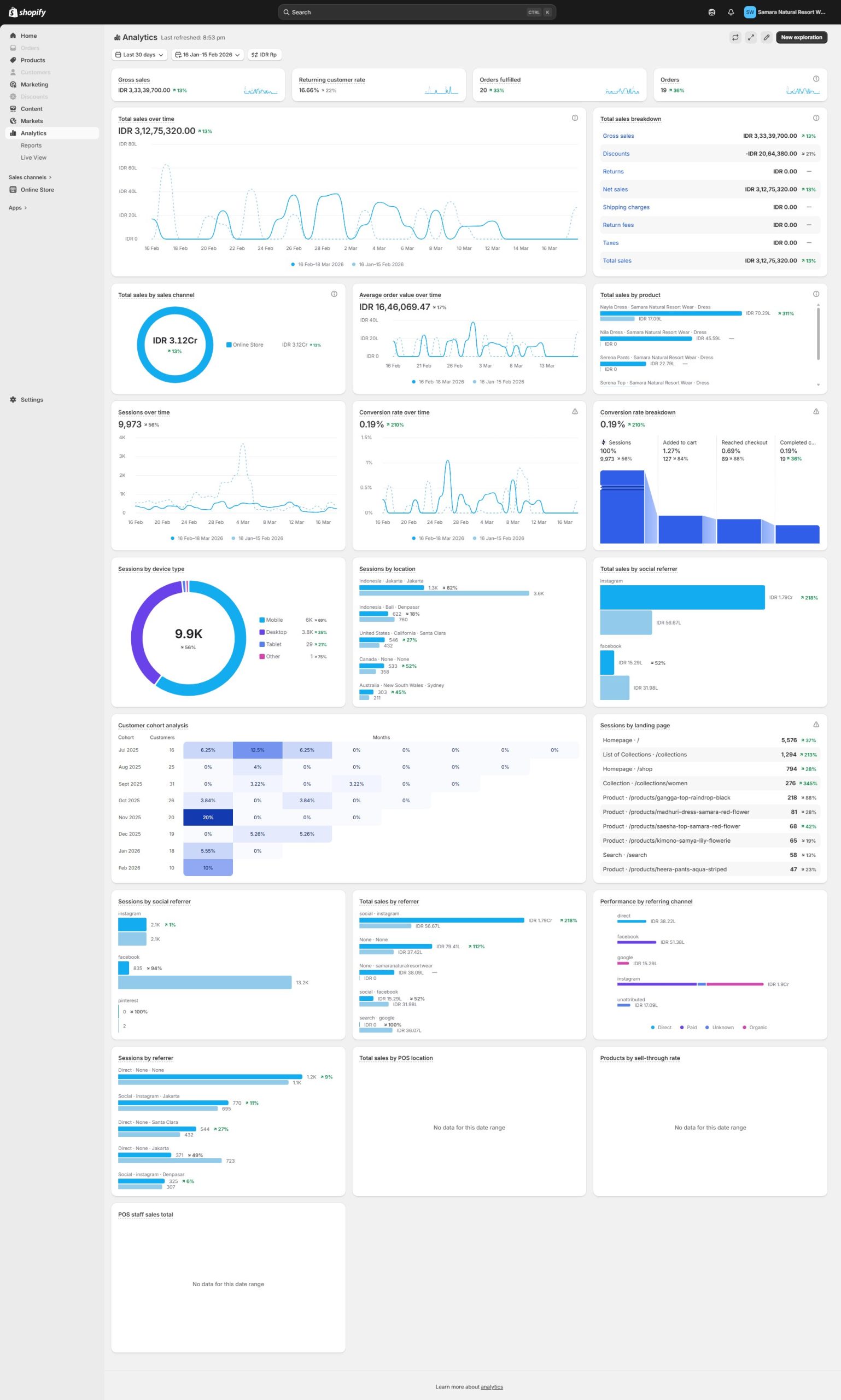Screen dimensions: 841x1400
Task: Open the Last 30 days date range dropdown
Action: pos(139,55)
